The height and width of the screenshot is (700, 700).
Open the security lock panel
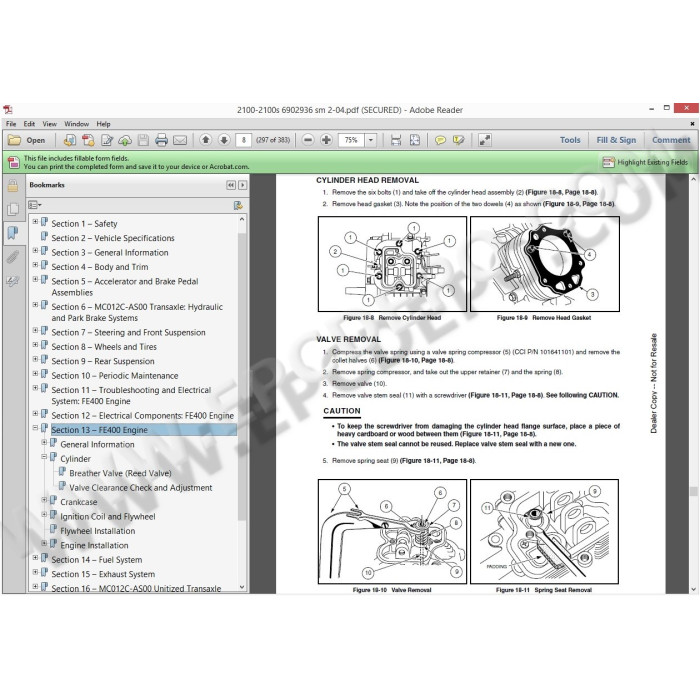(x=12, y=186)
